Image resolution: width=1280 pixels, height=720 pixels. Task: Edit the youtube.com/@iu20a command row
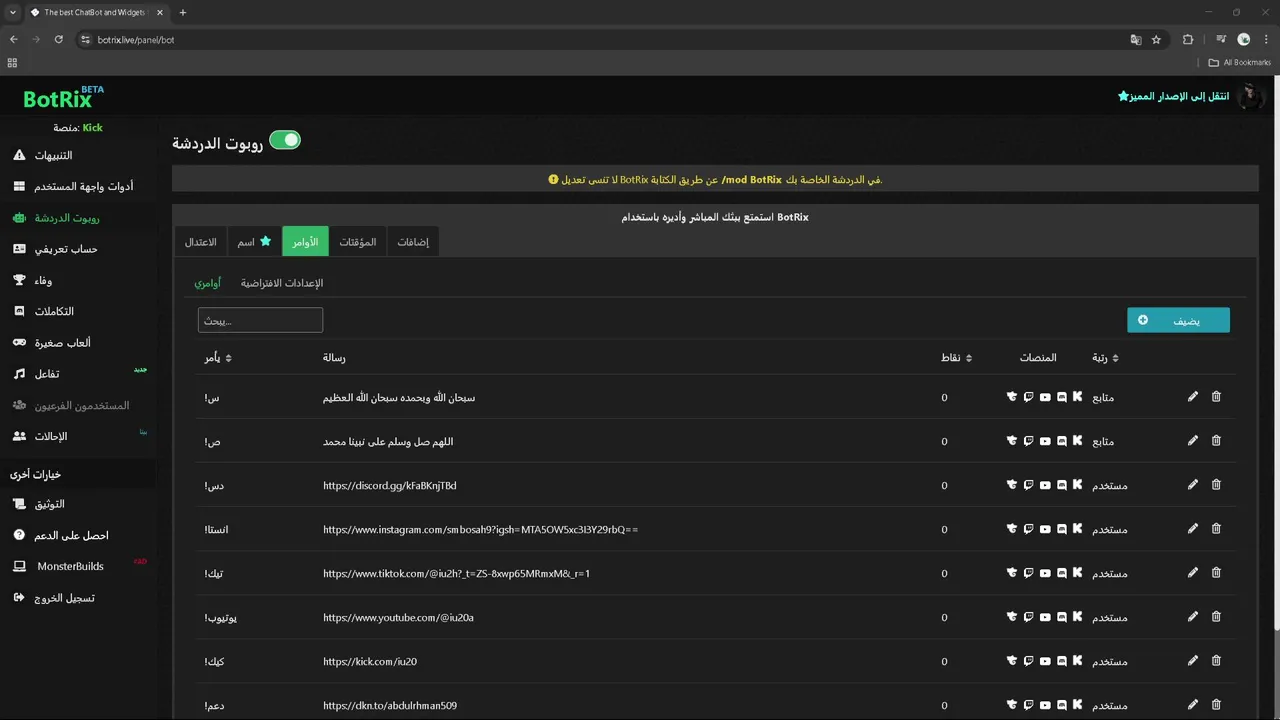tap(1192, 617)
